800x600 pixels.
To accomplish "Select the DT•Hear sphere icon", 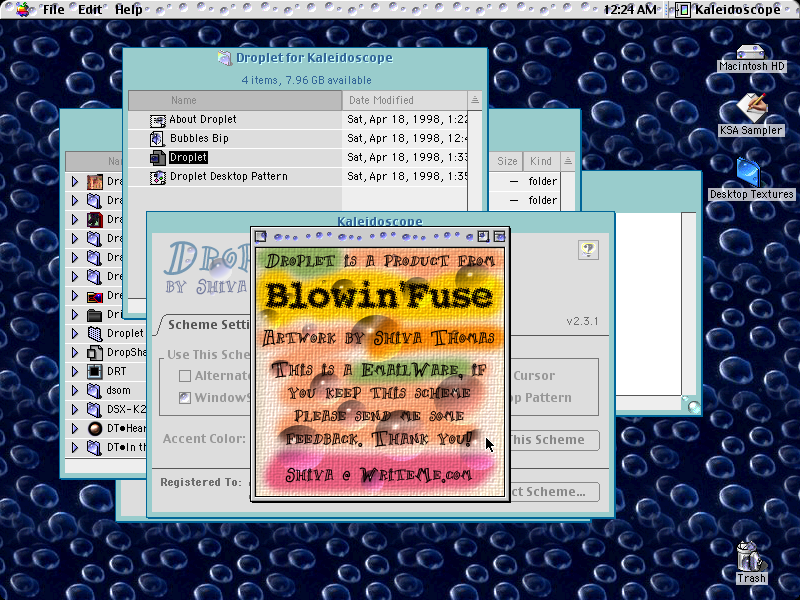I will click(x=95, y=429).
